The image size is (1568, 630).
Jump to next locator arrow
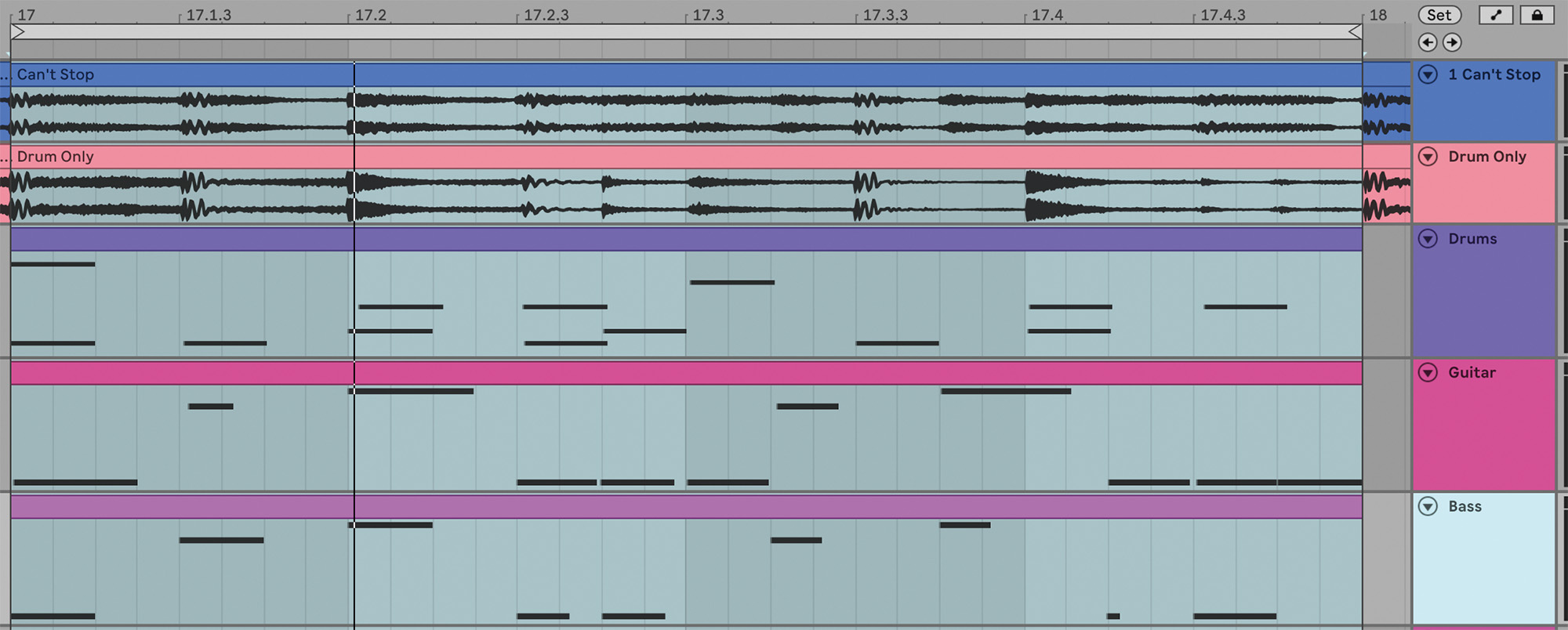[x=1452, y=42]
